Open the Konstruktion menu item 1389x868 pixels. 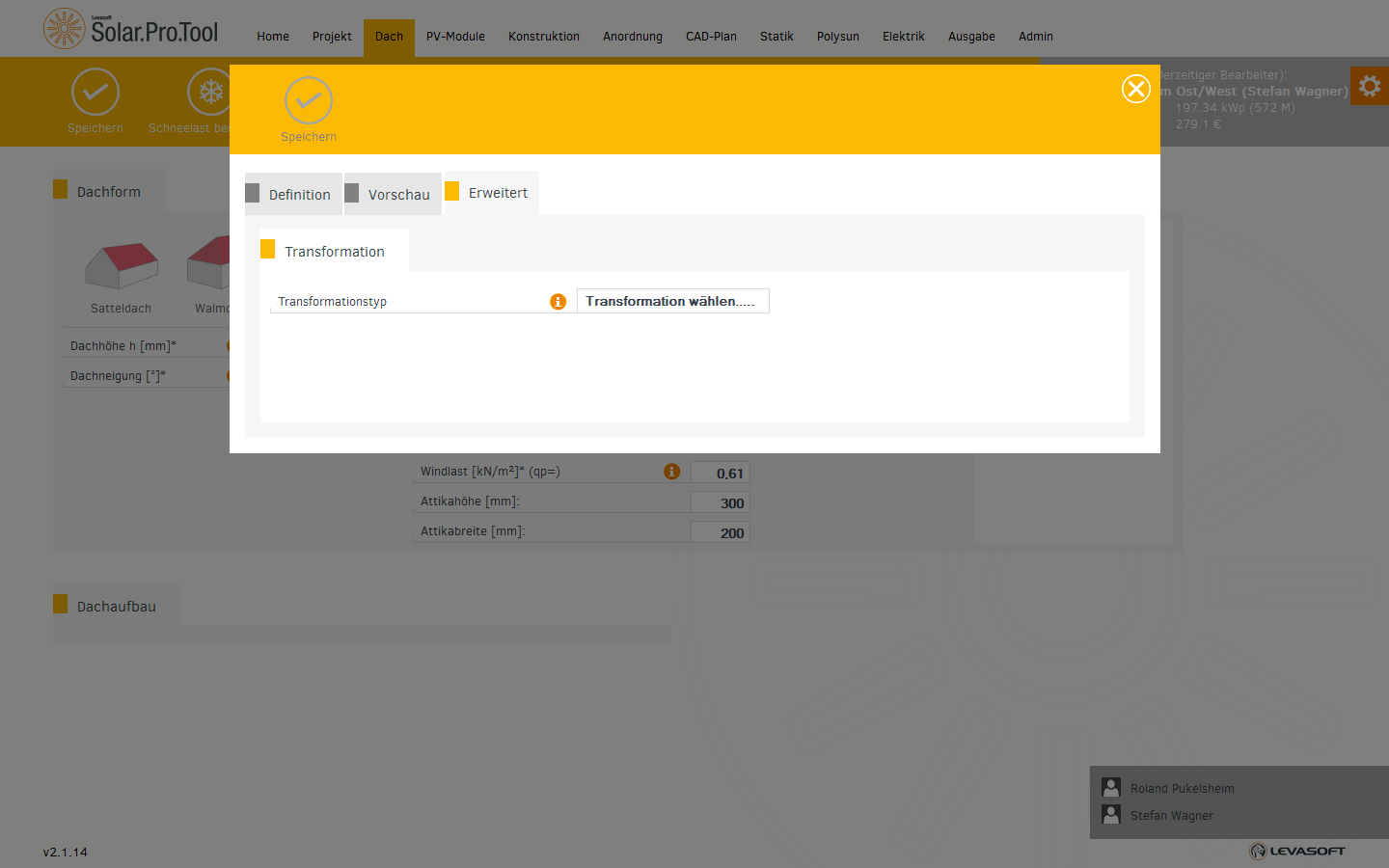tap(544, 37)
